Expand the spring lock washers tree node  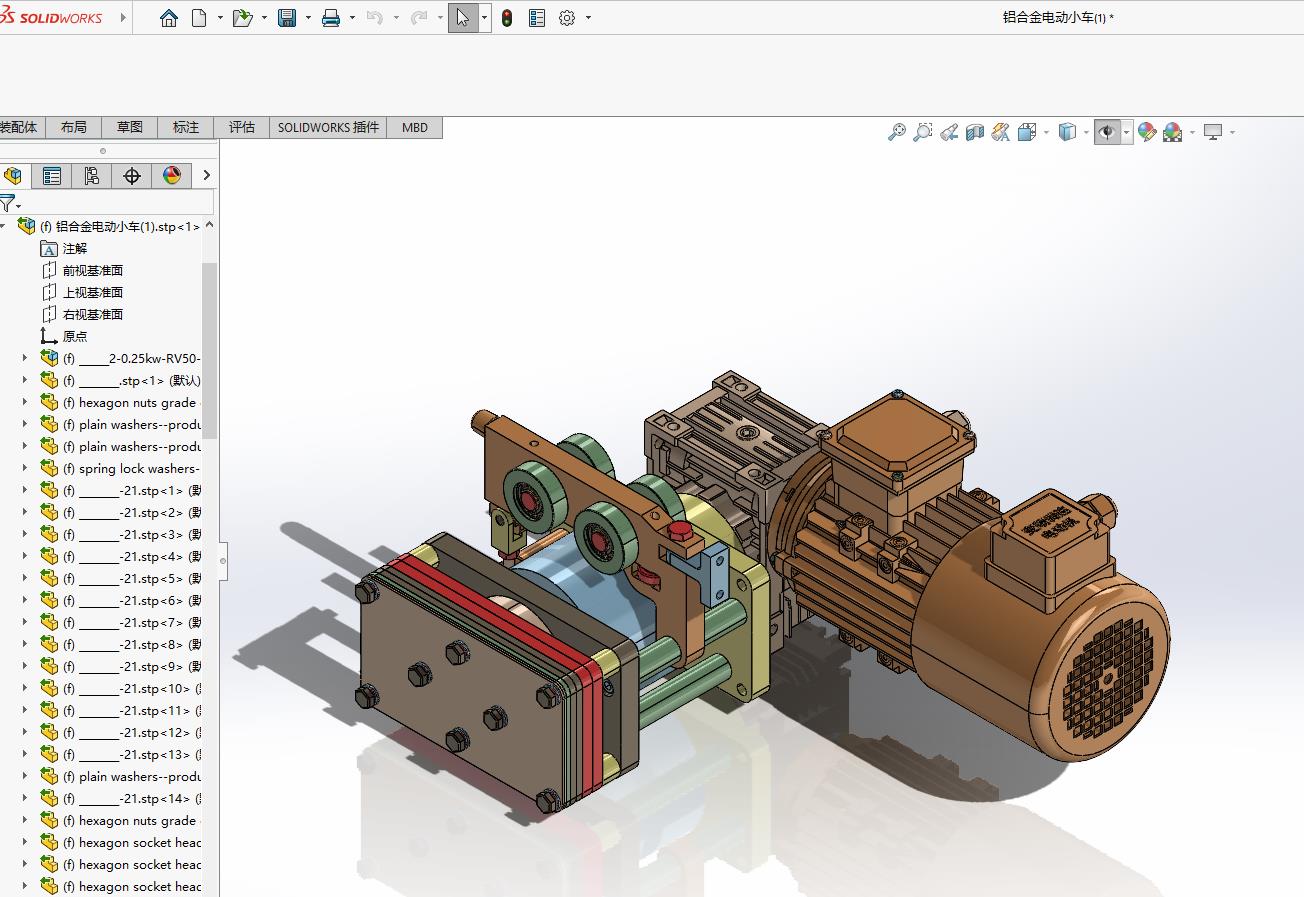(x=25, y=468)
